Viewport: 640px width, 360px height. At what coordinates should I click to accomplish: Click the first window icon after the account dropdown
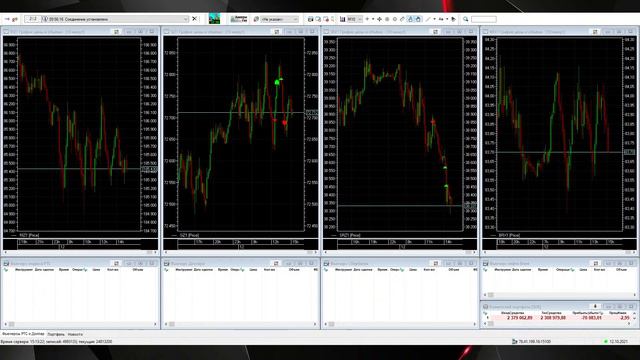pos(311,19)
